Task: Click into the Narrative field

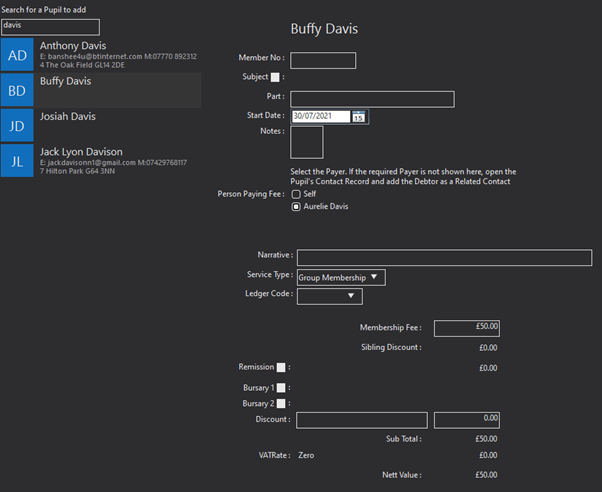Action: [445, 257]
